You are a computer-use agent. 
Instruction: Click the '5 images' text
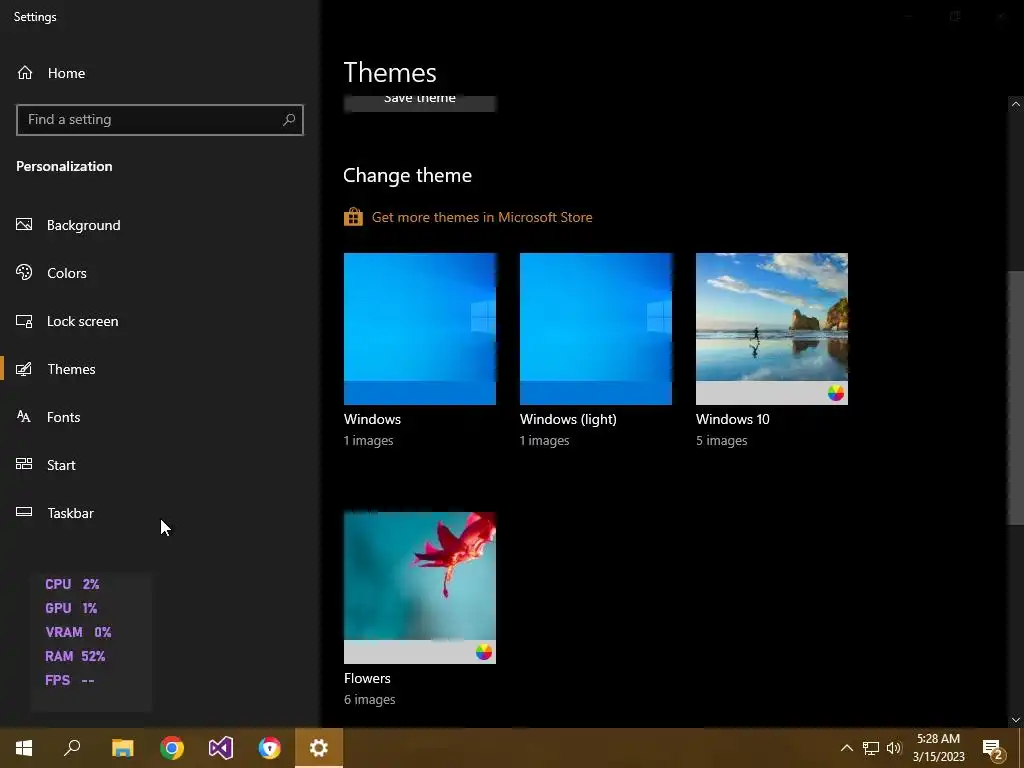722,441
